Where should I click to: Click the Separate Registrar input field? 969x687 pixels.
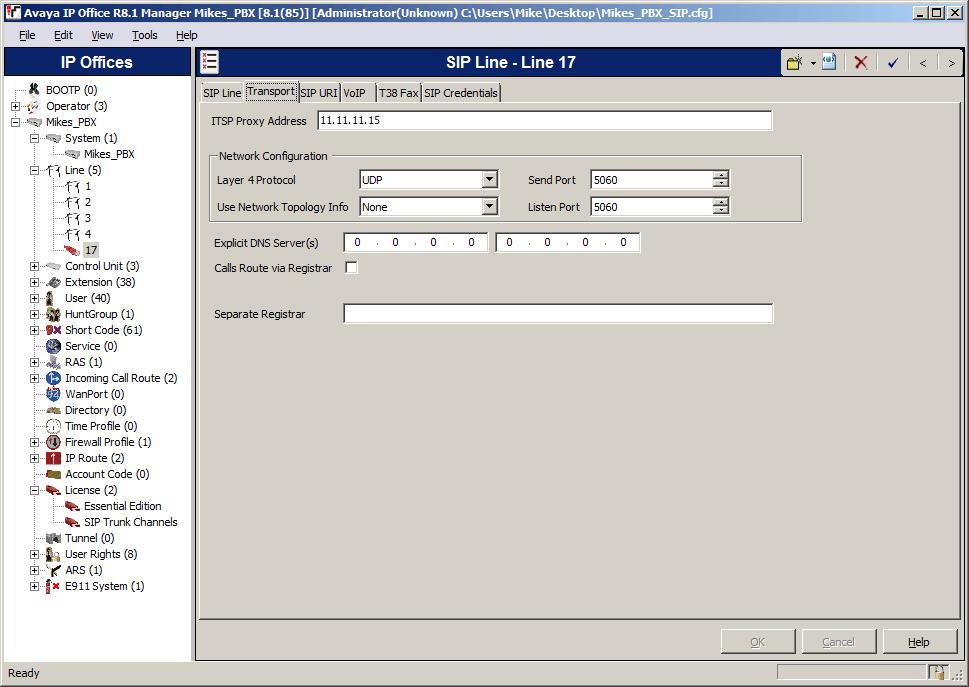point(558,314)
